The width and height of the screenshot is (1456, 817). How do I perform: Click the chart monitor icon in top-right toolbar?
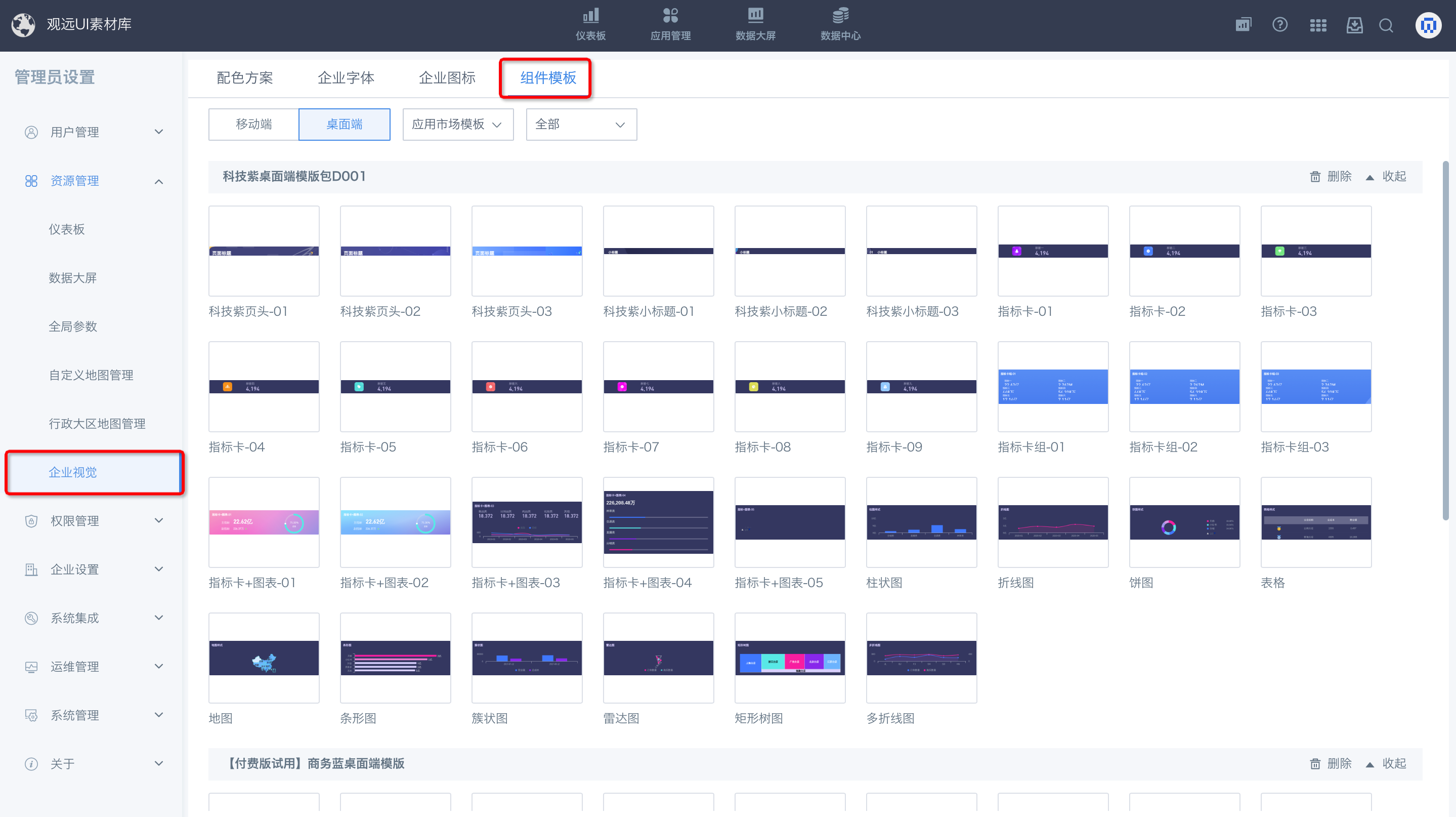tap(1244, 25)
